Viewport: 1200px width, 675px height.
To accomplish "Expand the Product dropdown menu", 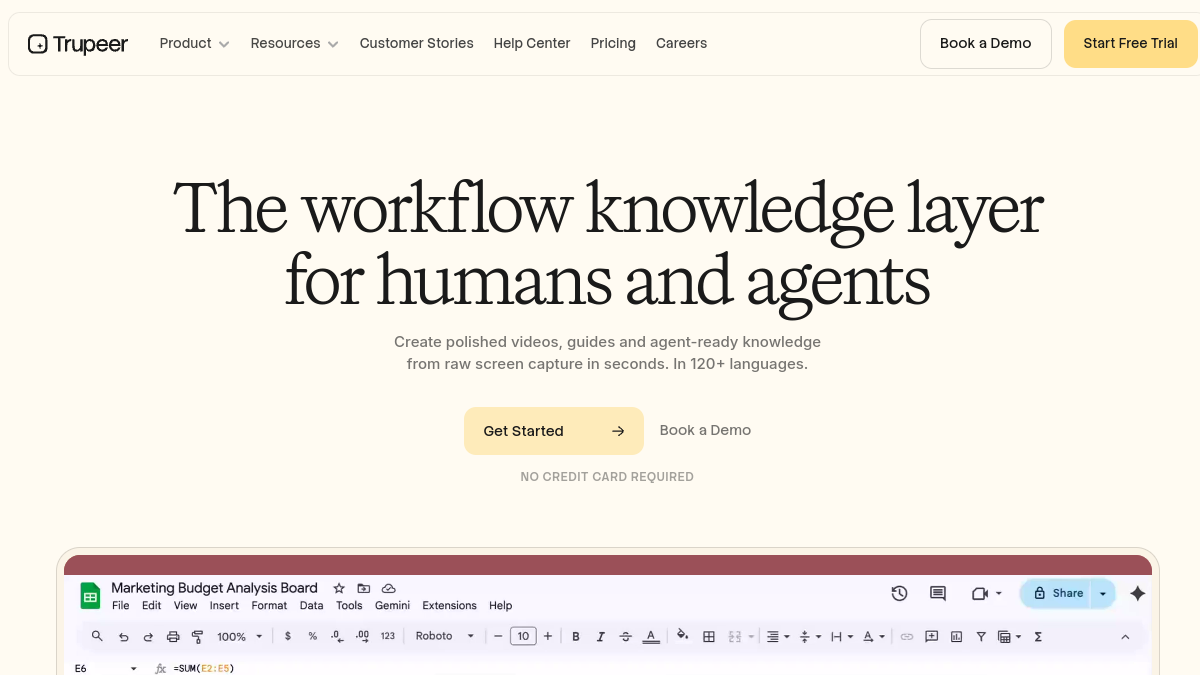I will point(195,44).
